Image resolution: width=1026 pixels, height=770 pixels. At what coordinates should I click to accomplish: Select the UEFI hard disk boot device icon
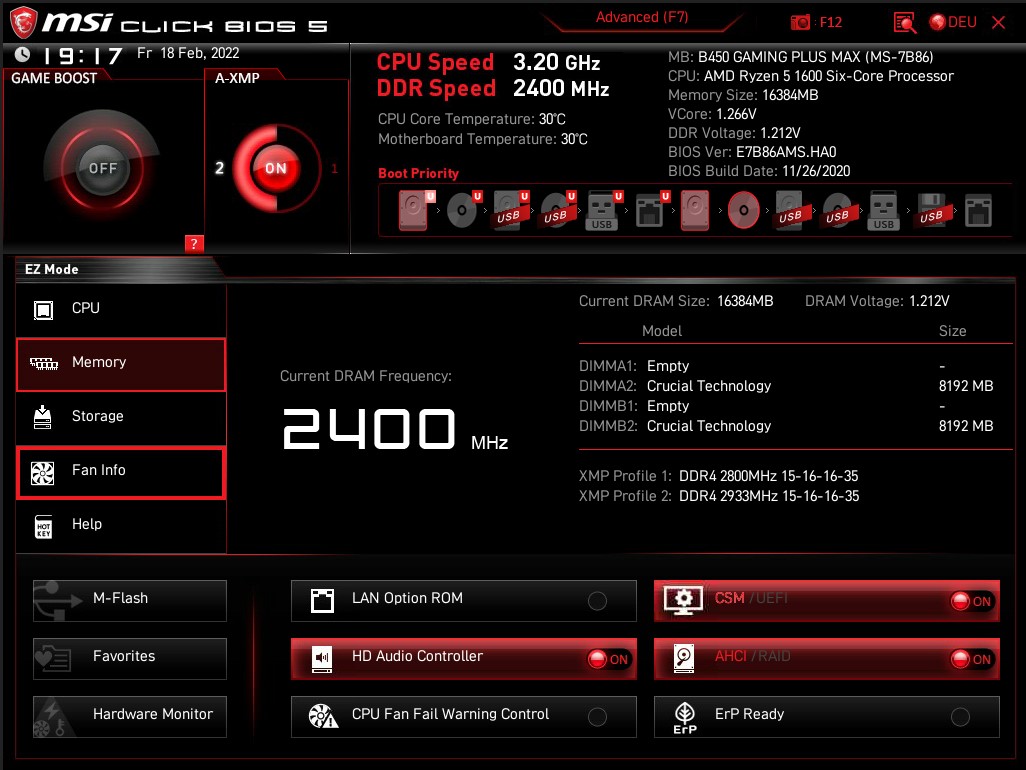pyautogui.click(x=416, y=210)
